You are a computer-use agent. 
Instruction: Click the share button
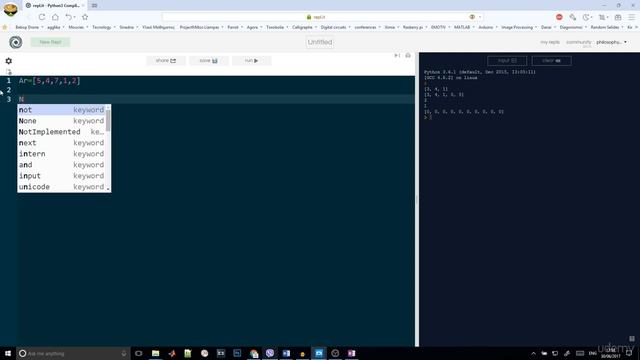coord(166,61)
